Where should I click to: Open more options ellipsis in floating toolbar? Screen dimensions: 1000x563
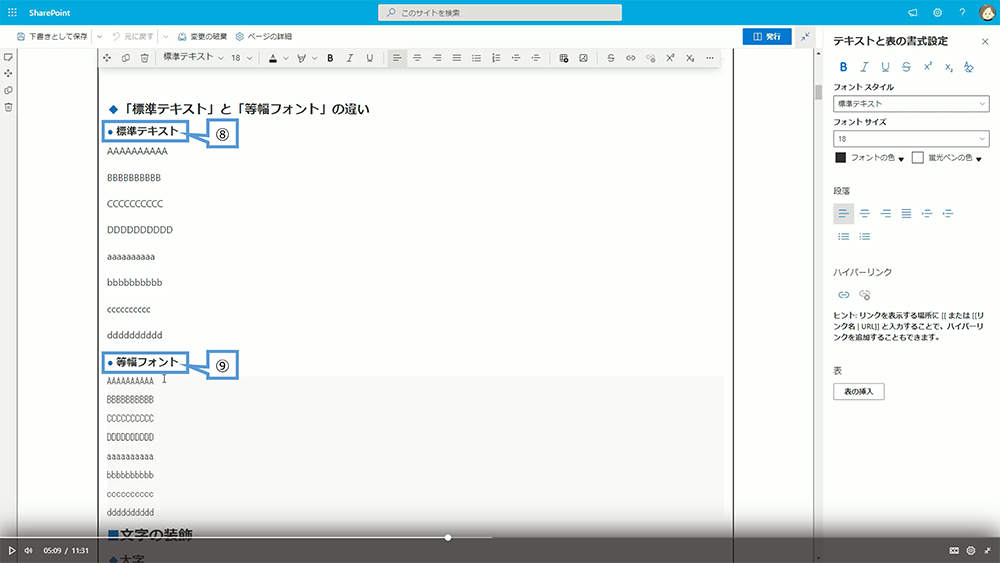tap(710, 58)
